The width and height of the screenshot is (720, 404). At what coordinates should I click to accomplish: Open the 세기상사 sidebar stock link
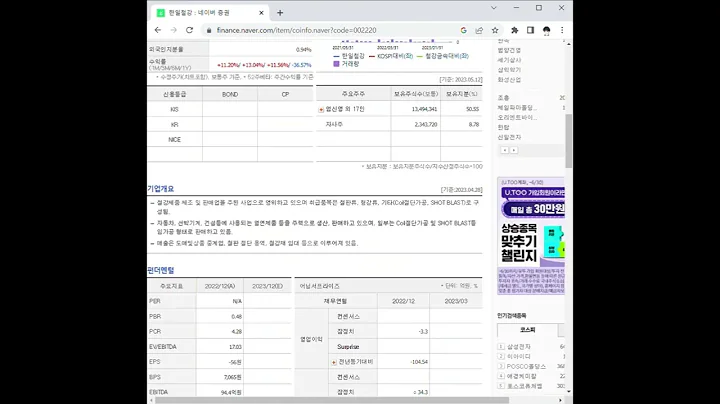(509, 60)
